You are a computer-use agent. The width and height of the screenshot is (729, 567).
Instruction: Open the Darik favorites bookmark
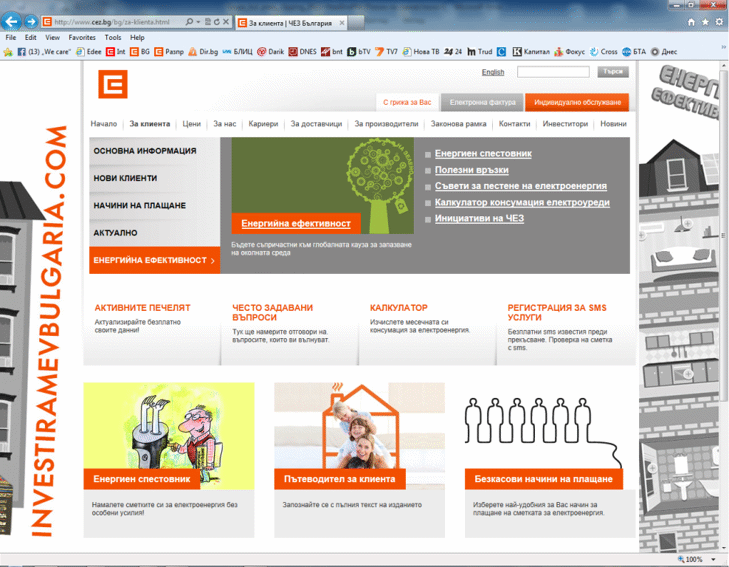tap(271, 52)
